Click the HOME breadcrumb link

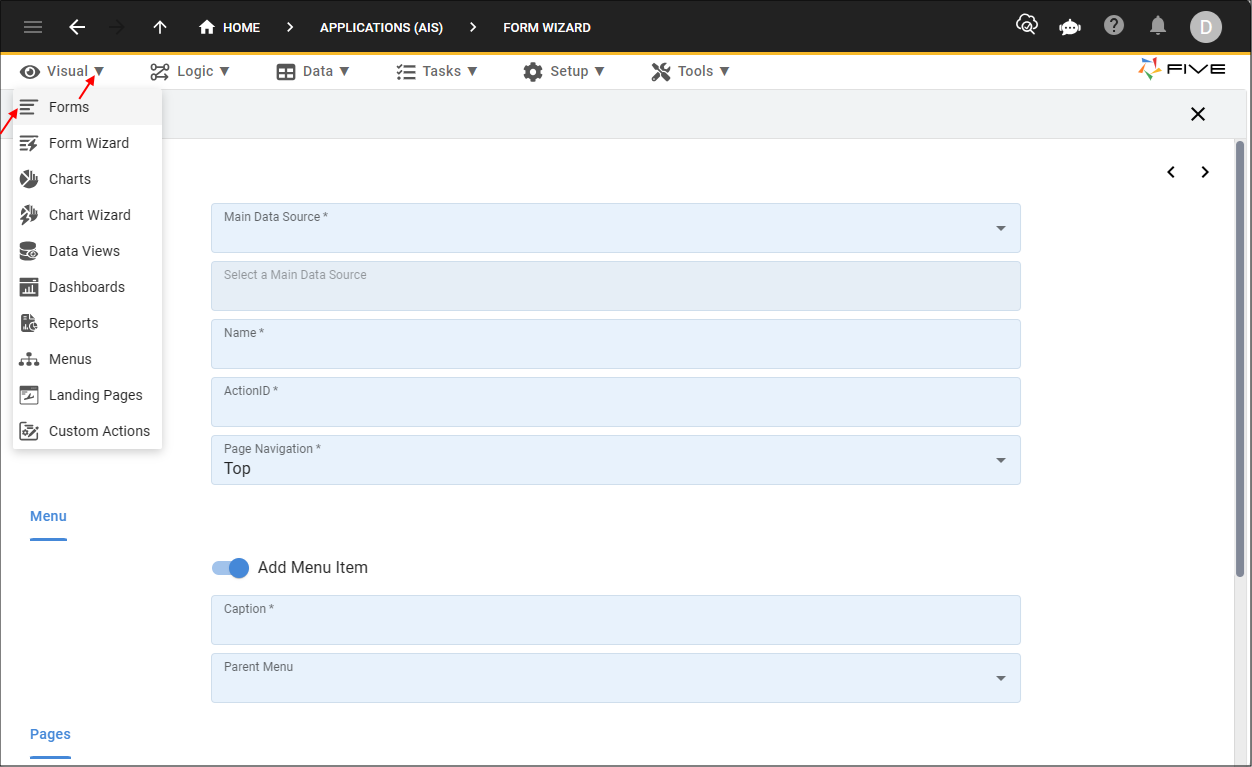pos(230,27)
